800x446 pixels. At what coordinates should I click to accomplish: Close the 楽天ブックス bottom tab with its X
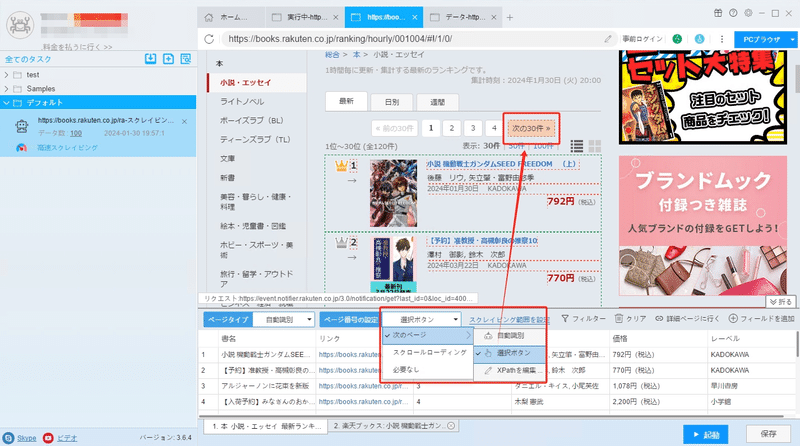coord(451,426)
